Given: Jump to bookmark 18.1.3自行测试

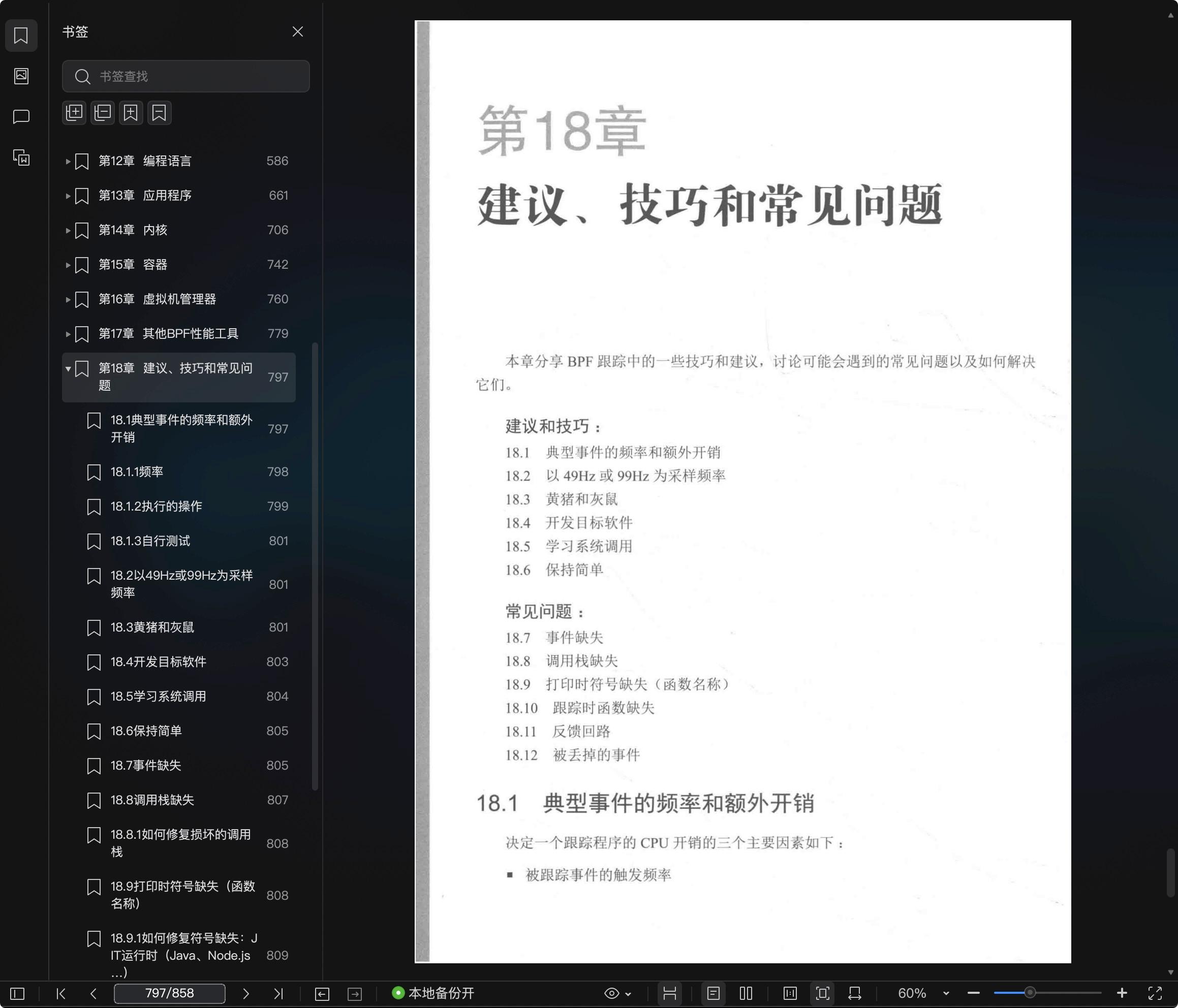Looking at the screenshot, I should pos(178,541).
